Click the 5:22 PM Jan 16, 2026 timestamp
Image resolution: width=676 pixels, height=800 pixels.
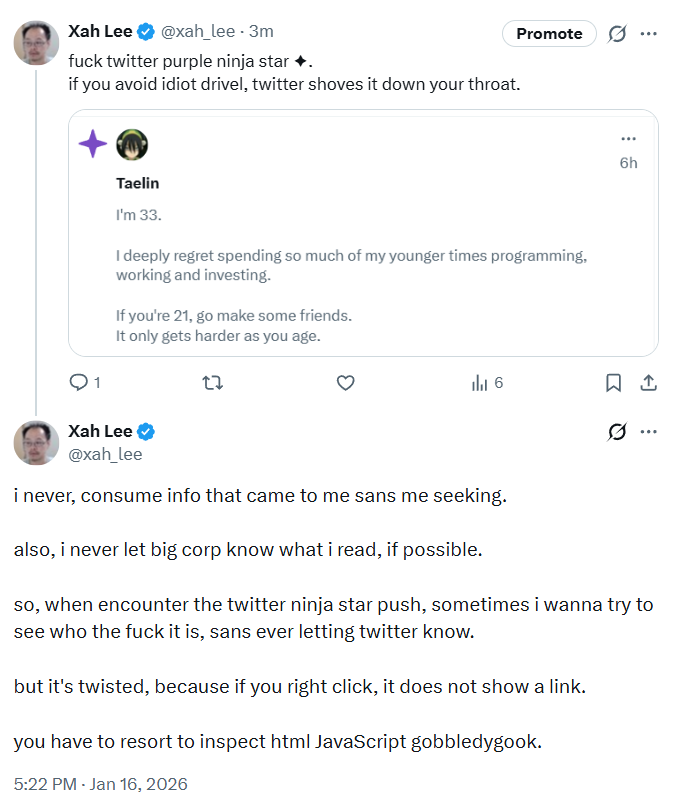coord(100,783)
